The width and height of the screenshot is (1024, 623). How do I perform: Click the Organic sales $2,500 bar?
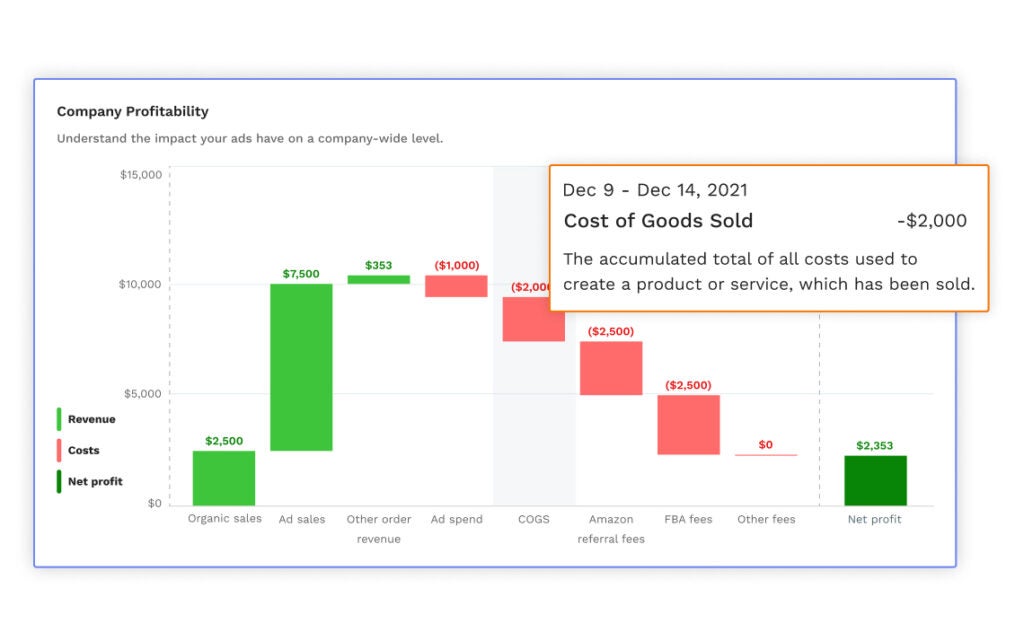223,477
